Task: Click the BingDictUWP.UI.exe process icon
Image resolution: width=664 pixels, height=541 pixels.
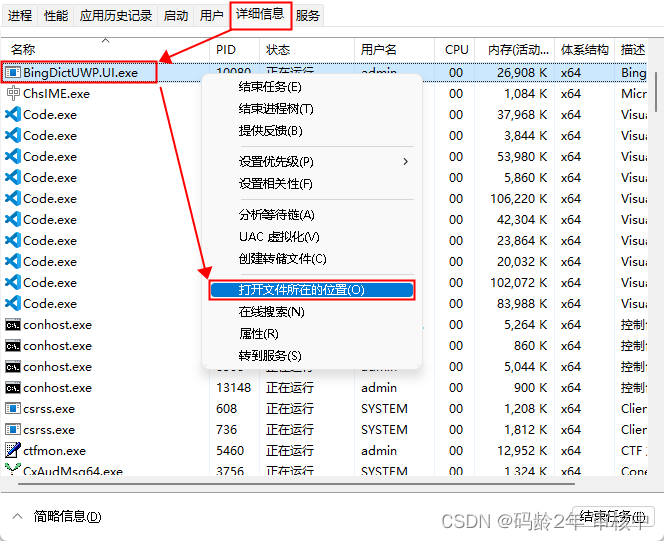Action: [x=13, y=72]
